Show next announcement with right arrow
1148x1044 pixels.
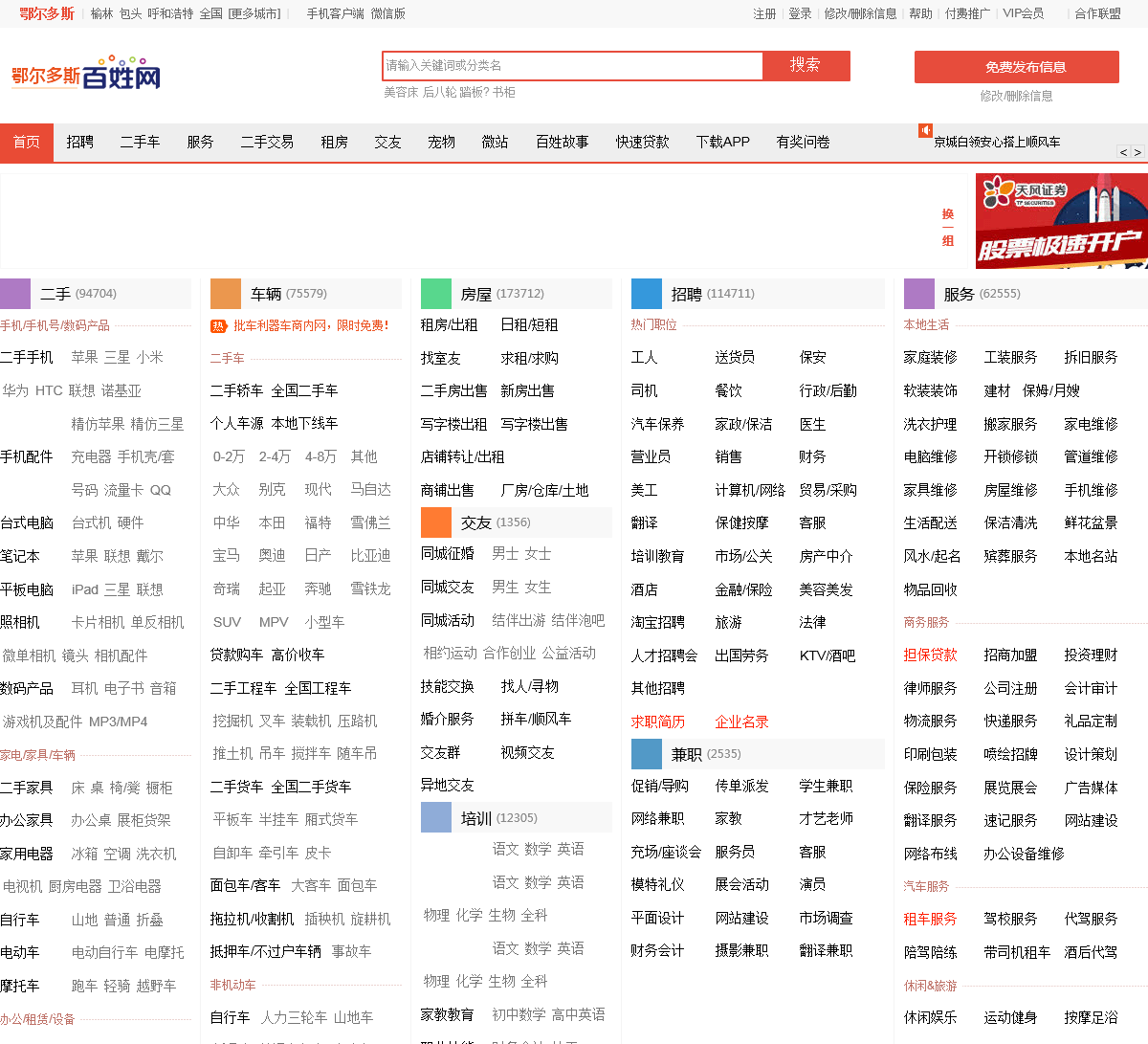(x=1137, y=152)
